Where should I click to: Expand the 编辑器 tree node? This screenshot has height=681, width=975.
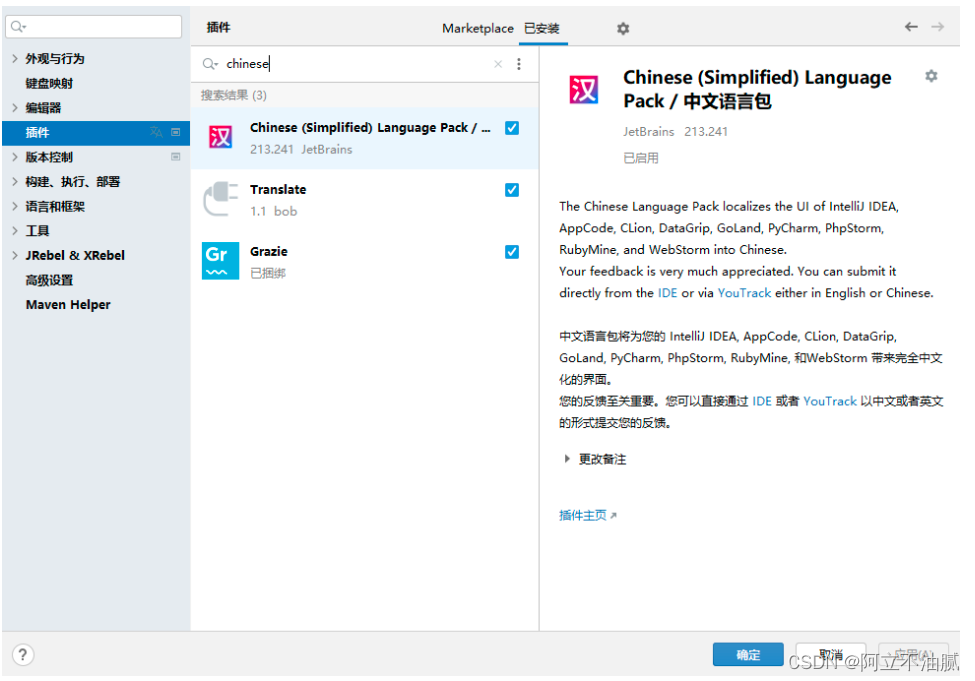tap(15, 108)
